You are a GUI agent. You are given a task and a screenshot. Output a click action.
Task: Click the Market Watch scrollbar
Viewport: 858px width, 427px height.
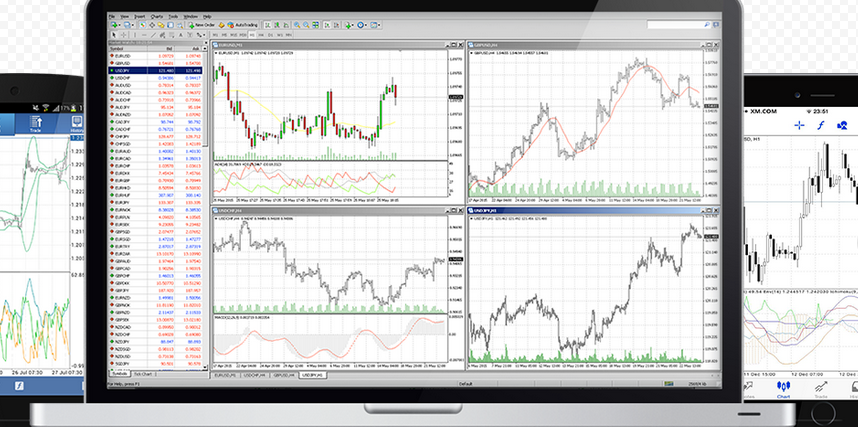tap(206, 99)
